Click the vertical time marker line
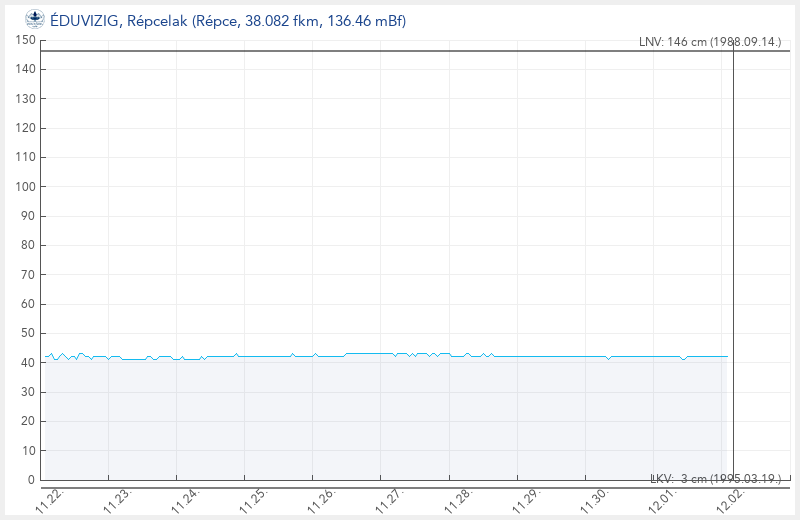 [733, 250]
